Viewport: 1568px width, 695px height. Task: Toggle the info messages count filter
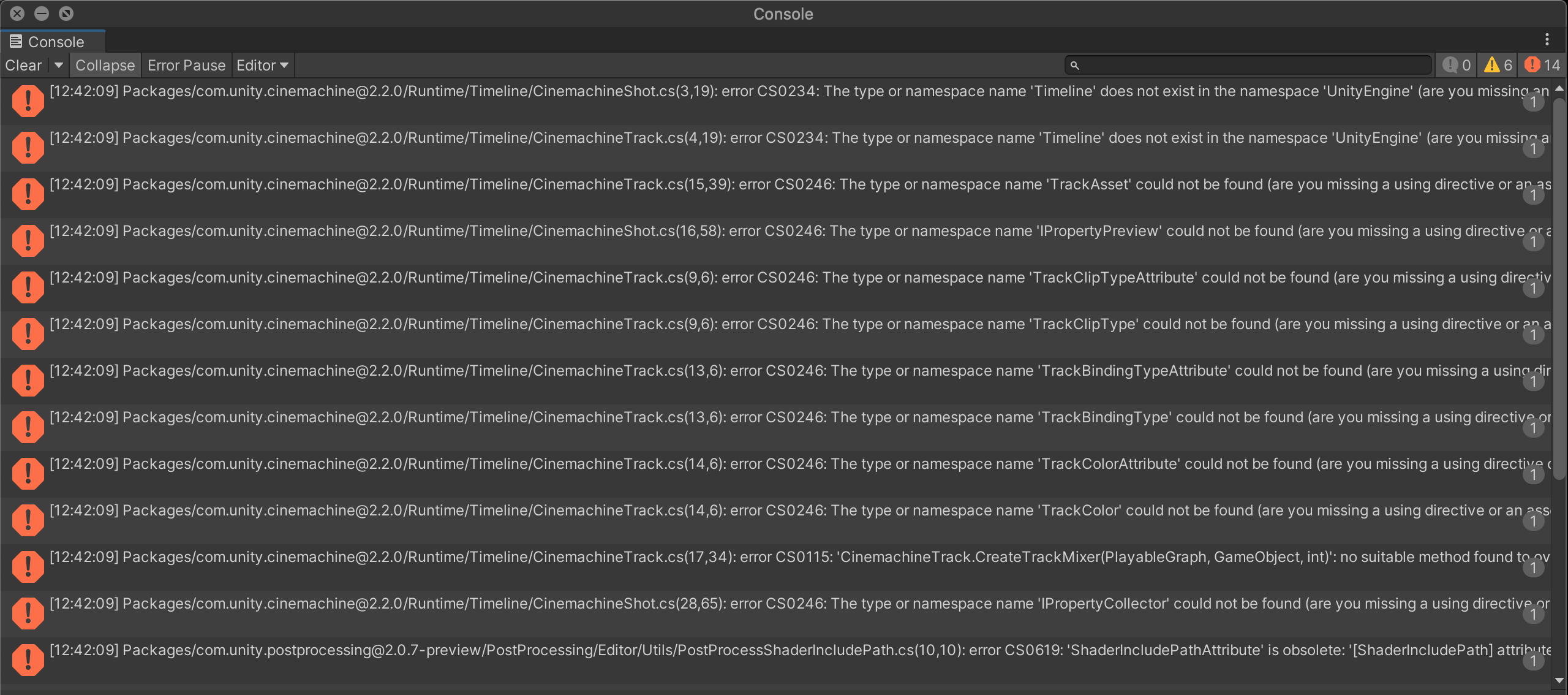(1457, 65)
